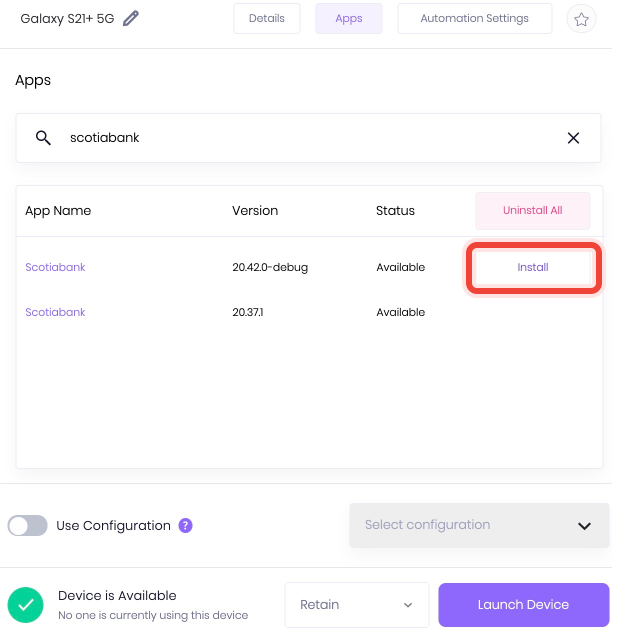
Task: Open the Retain dropdown
Action: 356,605
